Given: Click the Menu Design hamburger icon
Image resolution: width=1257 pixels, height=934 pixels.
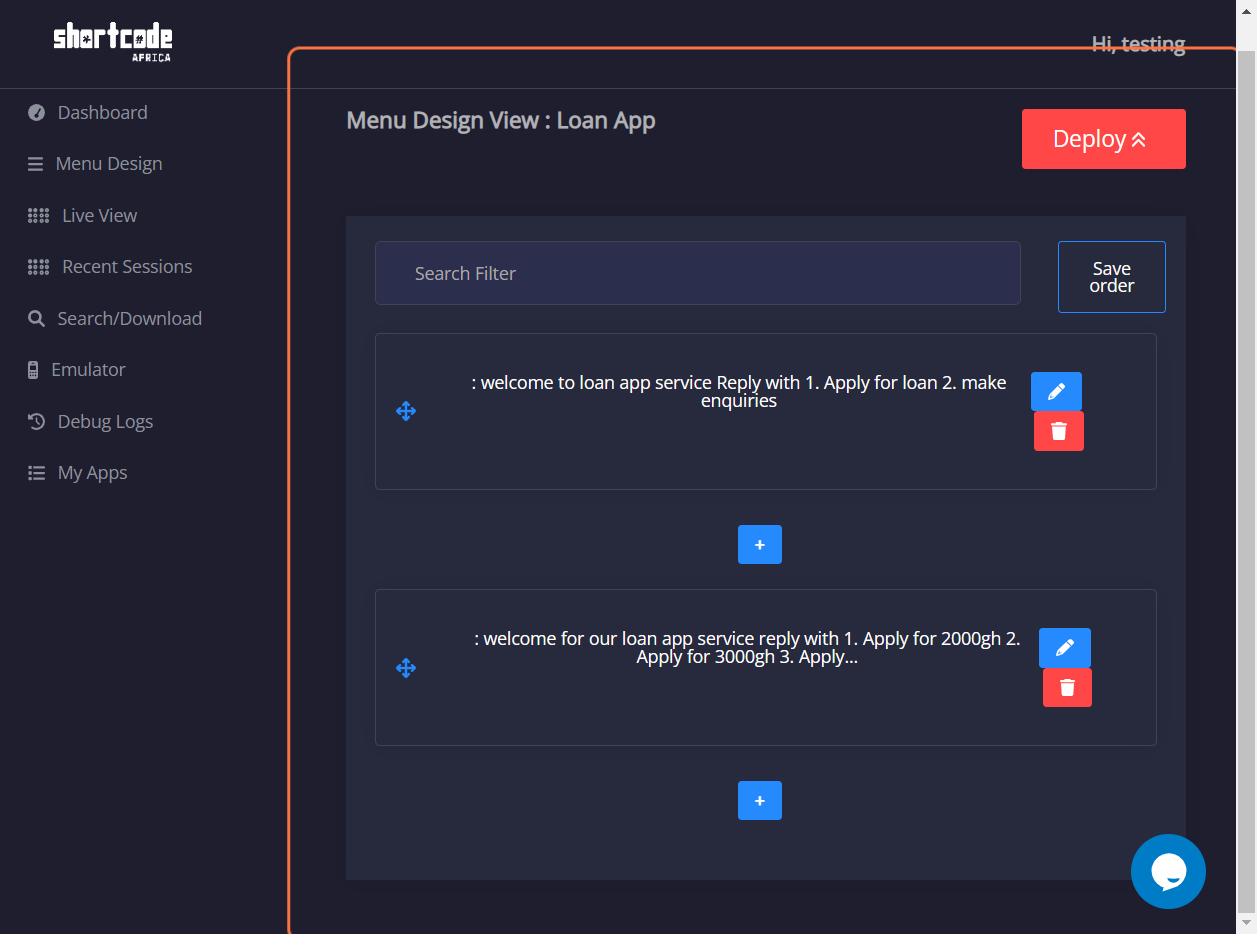Looking at the screenshot, I should (x=35, y=164).
